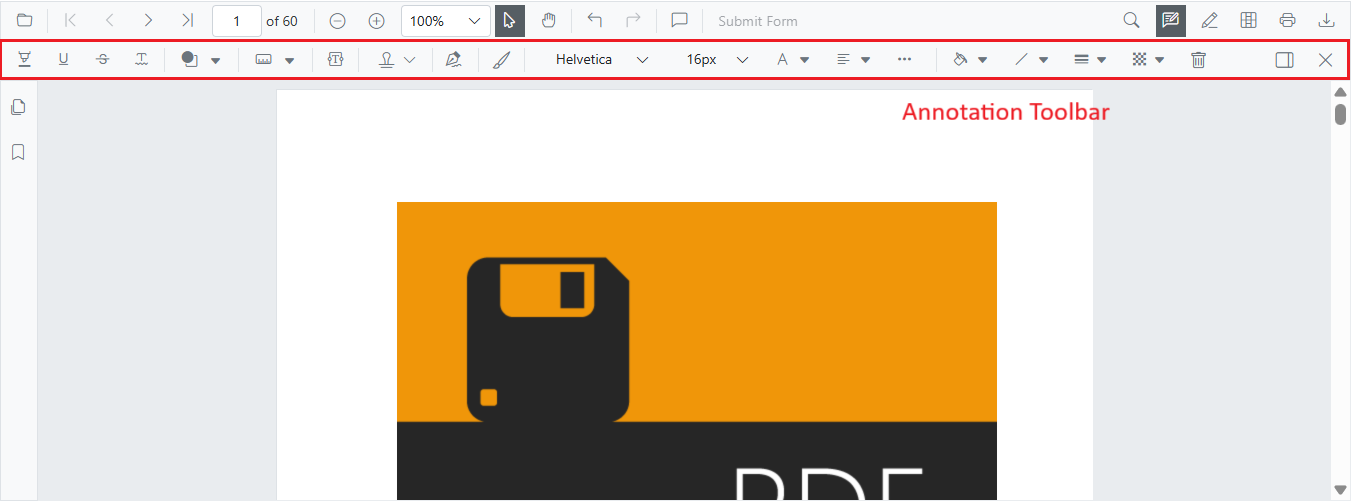Select the underline annotation tool
The width and height of the screenshot is (1351, 502).
pos(63,60)
